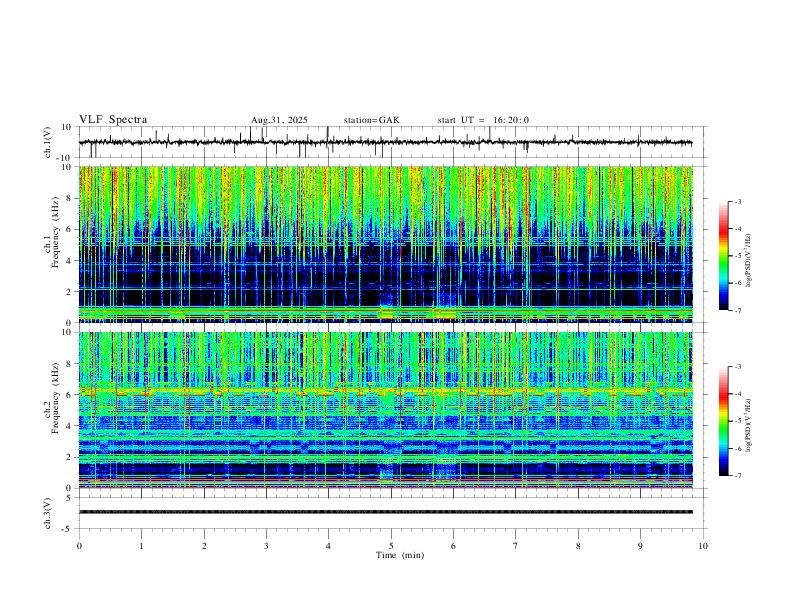Screen dimensions: 792x612
Task: Click inside the ch.2 spectrogram panel
Action: (x=385, y=410)
